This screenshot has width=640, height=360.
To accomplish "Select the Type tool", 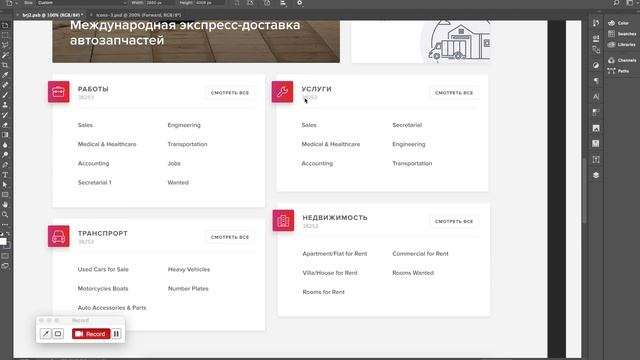I will pyautogui.click(x=5, y=175).
